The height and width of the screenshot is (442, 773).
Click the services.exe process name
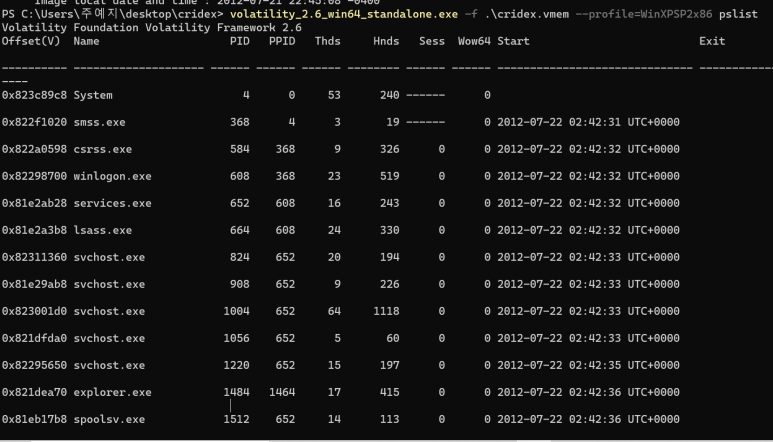[x=112, y=204]
